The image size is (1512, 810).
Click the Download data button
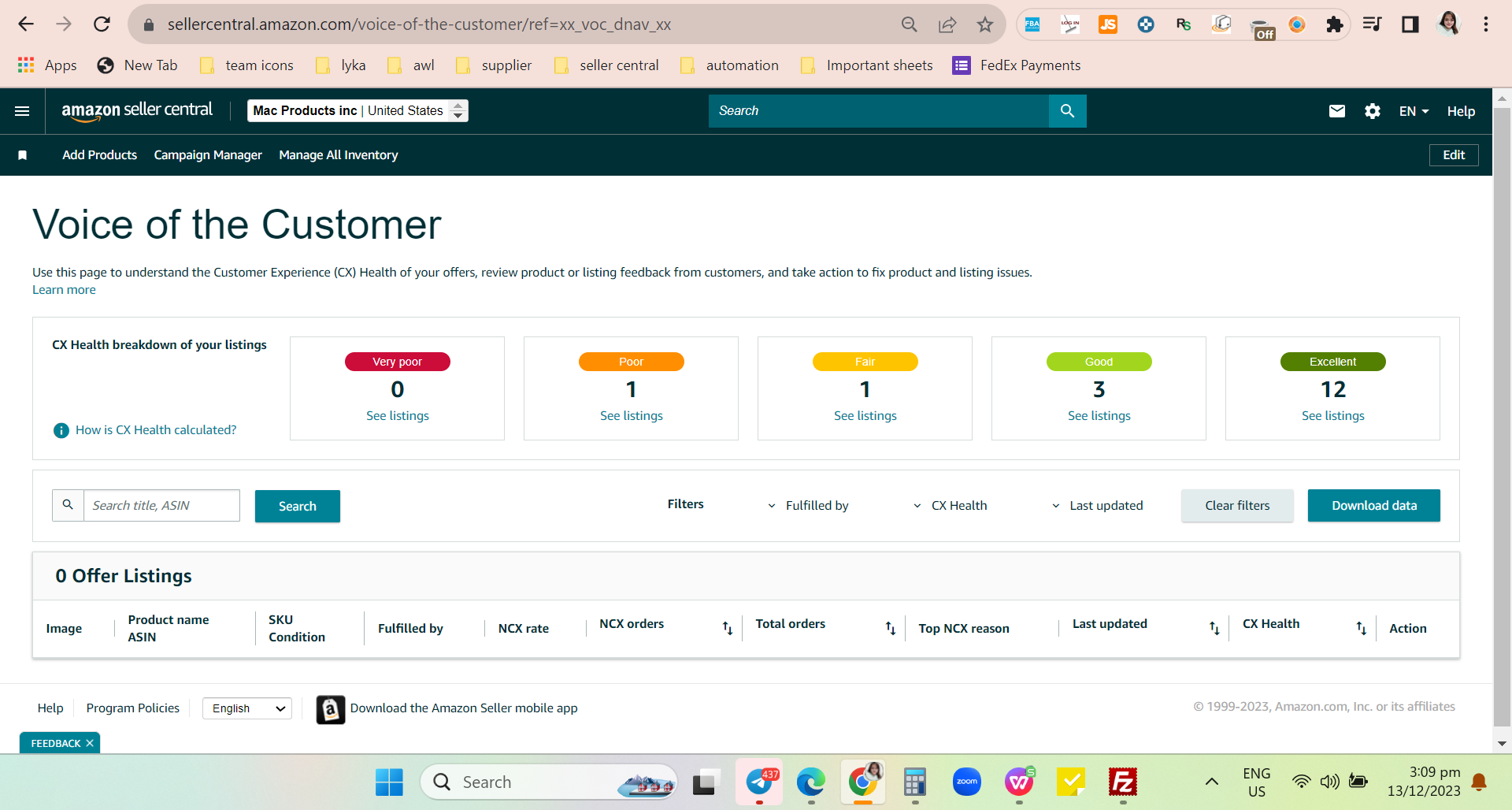click(x=1374, y=506)
